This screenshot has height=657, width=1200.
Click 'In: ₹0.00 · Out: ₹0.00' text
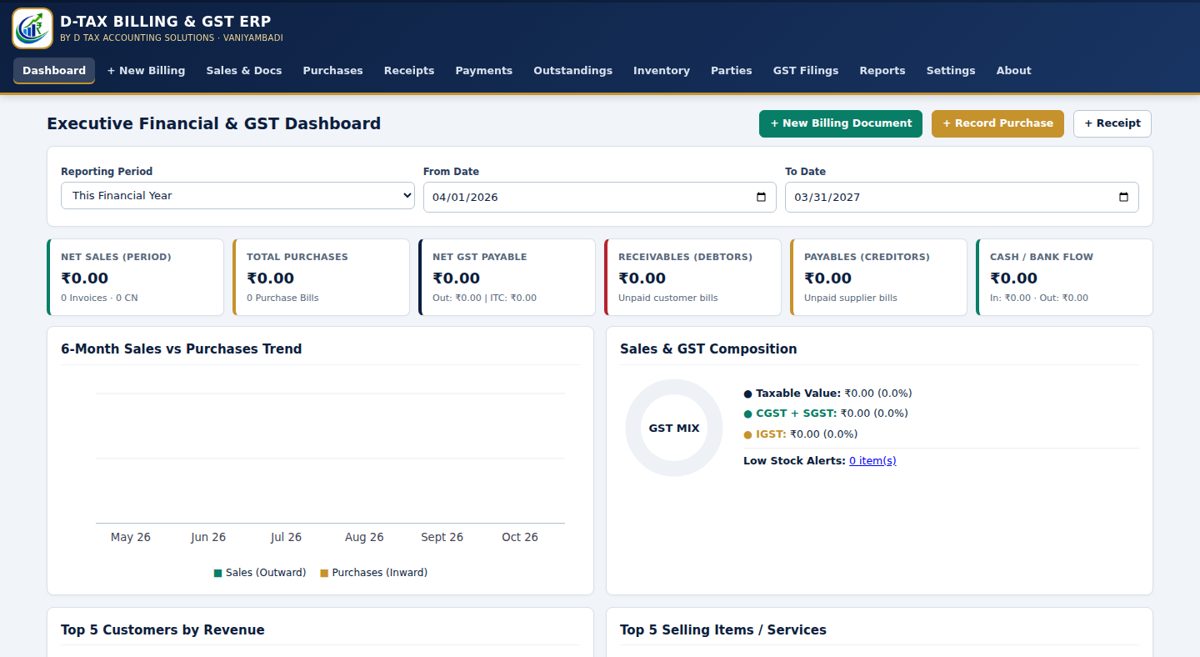1039,298
